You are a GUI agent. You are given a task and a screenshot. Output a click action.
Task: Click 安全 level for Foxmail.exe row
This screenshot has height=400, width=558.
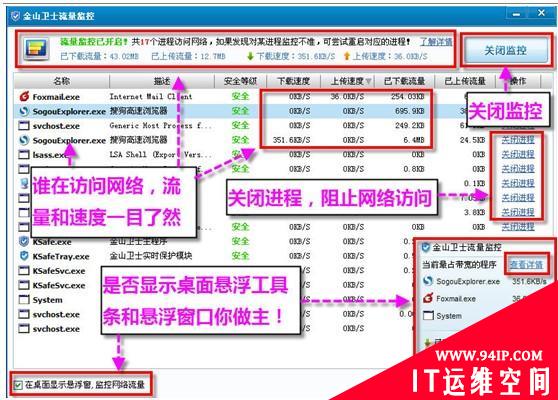point(240,96)
